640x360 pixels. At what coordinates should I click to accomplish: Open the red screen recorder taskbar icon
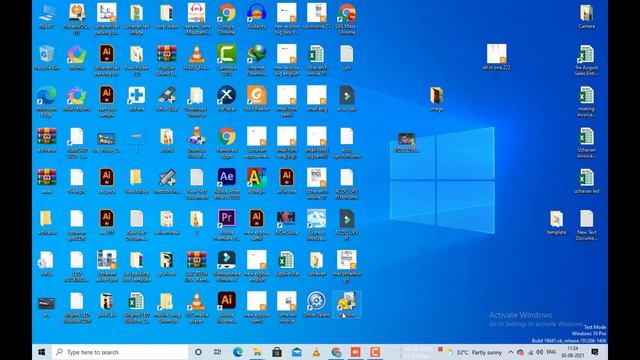point(356,352)
